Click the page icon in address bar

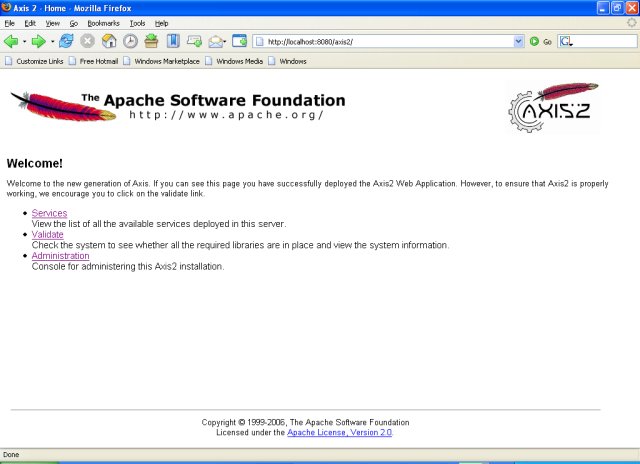pyautogui.click(x=260, y=42)
